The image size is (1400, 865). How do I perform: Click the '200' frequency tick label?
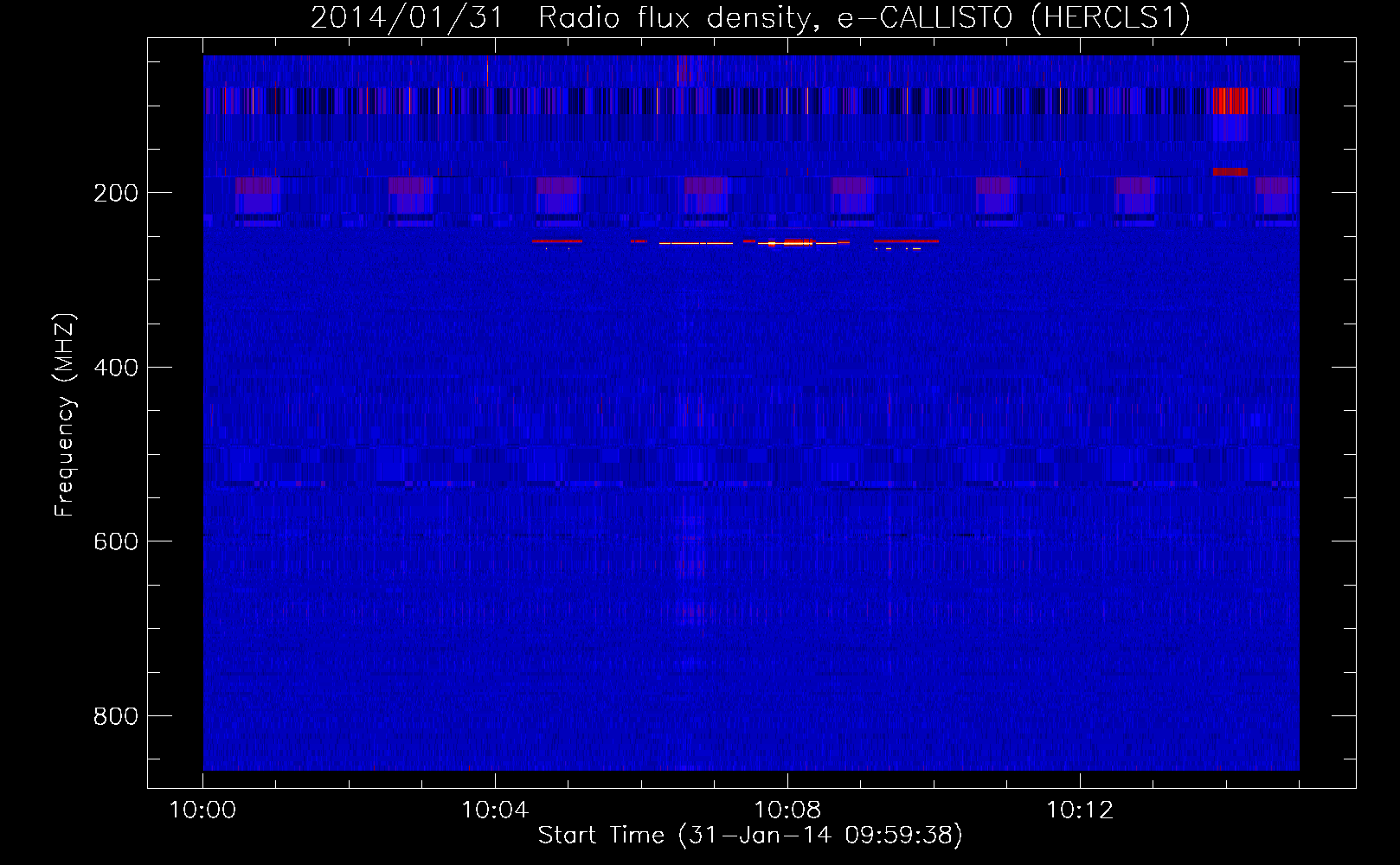tap(116, 193)
